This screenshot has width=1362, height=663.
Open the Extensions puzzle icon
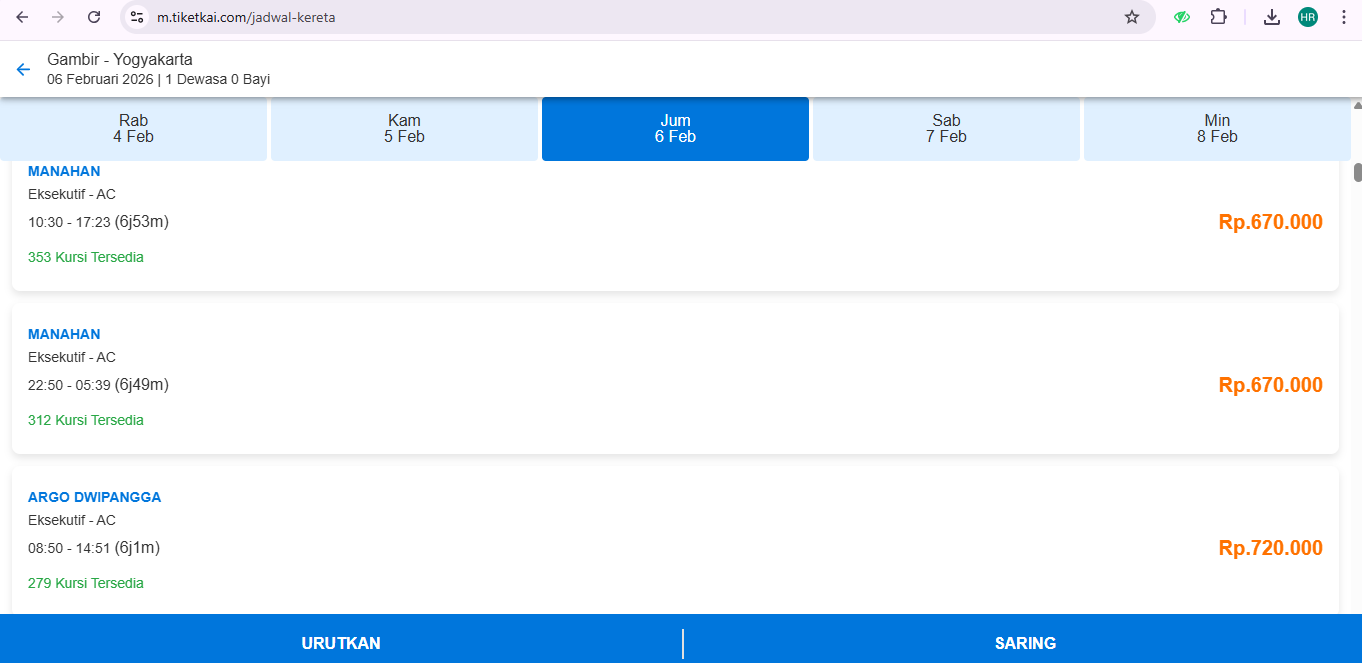pos(1218,17)
